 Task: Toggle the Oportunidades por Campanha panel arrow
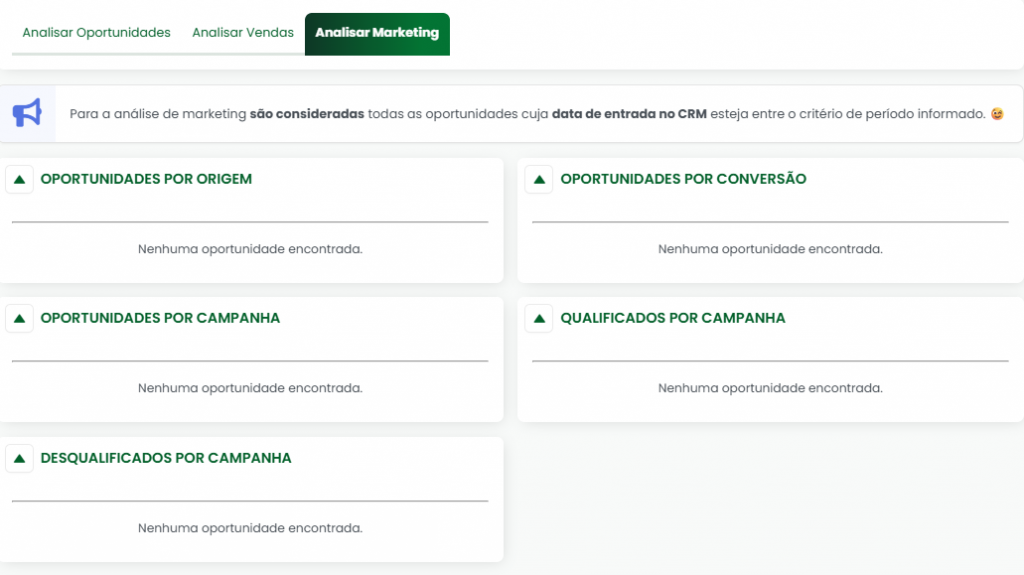[x=19, y=319]
